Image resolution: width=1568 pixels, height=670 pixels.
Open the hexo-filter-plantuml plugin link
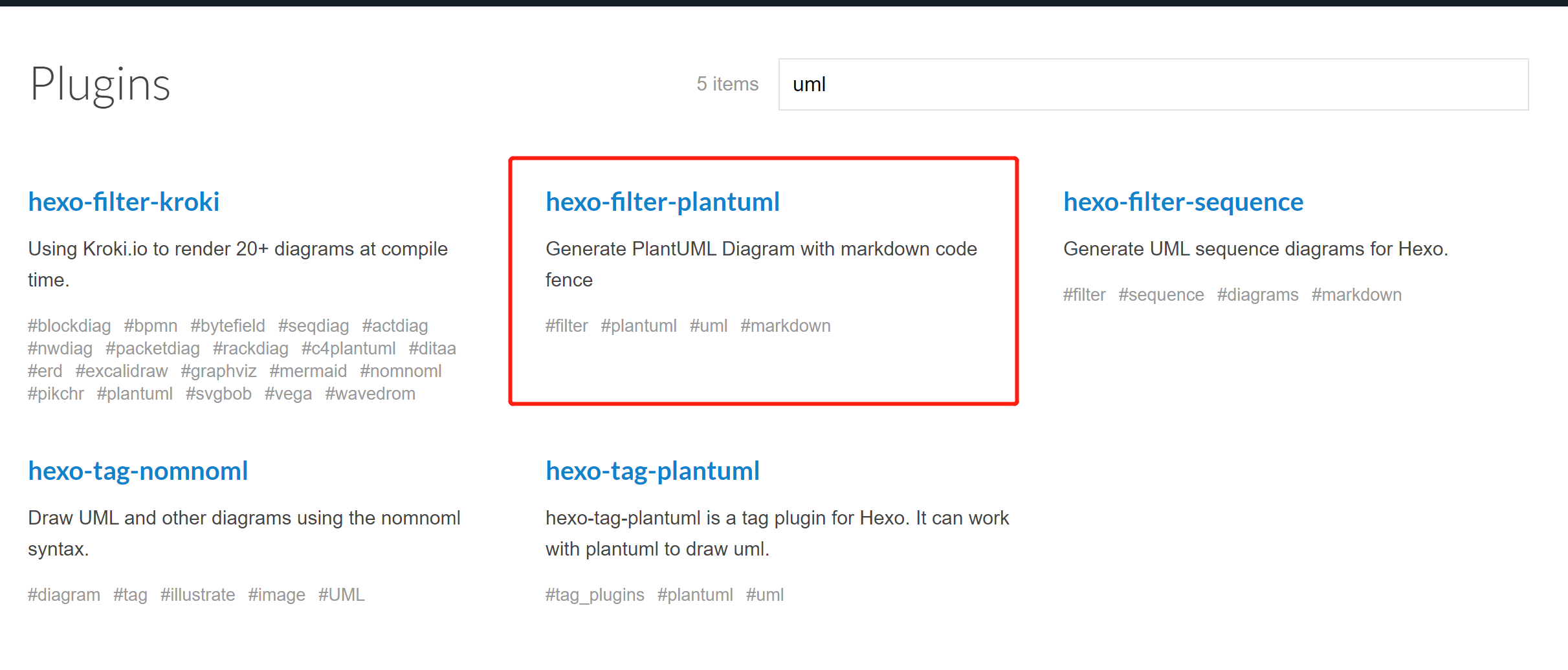click(x=662, y=202)
